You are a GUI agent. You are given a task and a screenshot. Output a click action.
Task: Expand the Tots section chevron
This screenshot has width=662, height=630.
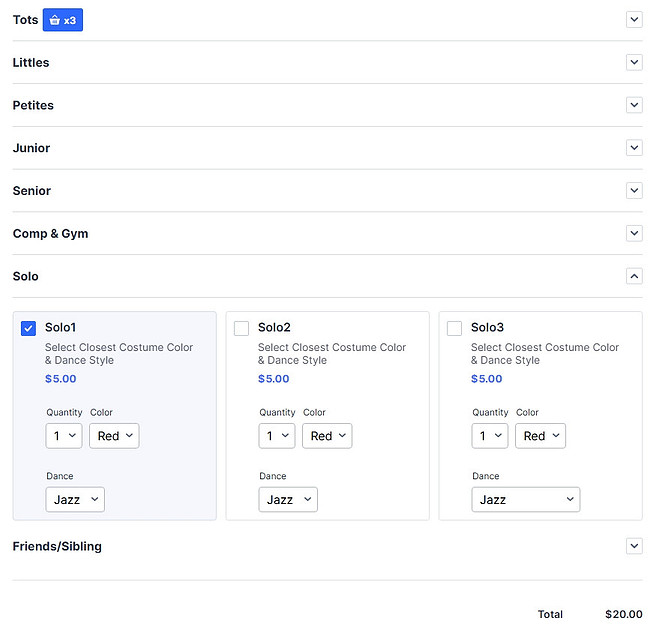pos(634,19)
